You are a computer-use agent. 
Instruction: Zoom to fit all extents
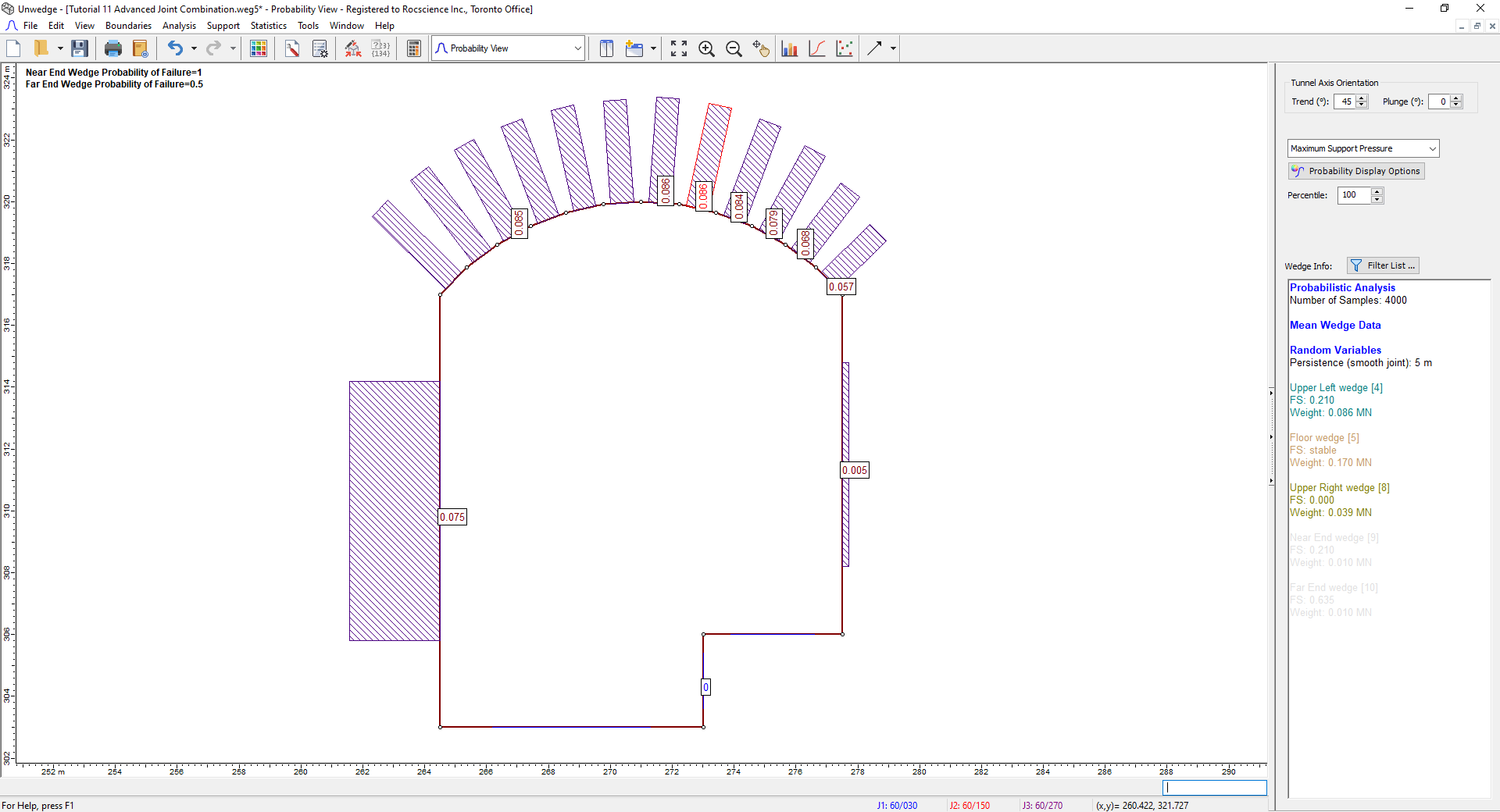pyautogui.click(x=679, y=48)
